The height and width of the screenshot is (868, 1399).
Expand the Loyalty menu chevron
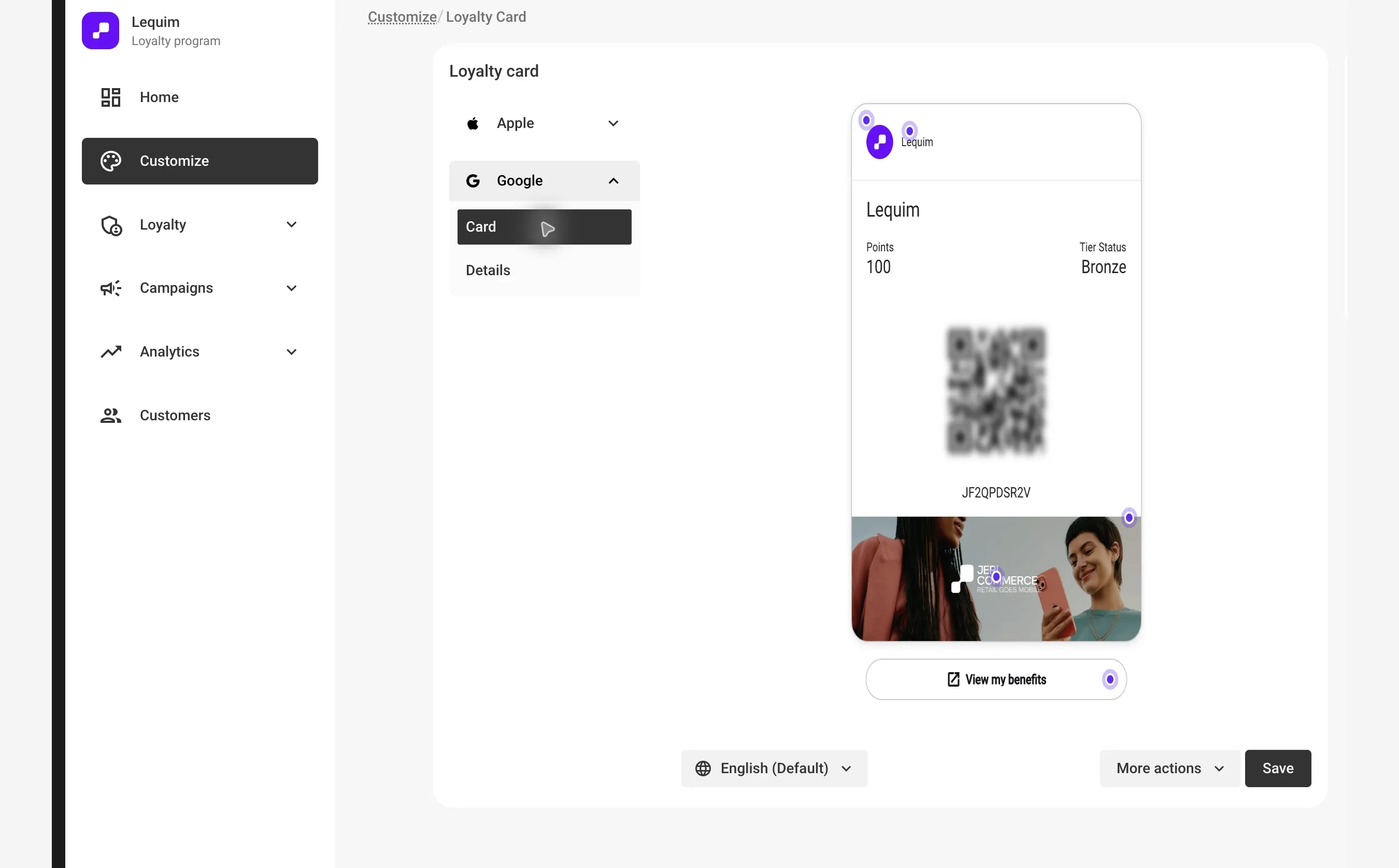coord(292,224)
